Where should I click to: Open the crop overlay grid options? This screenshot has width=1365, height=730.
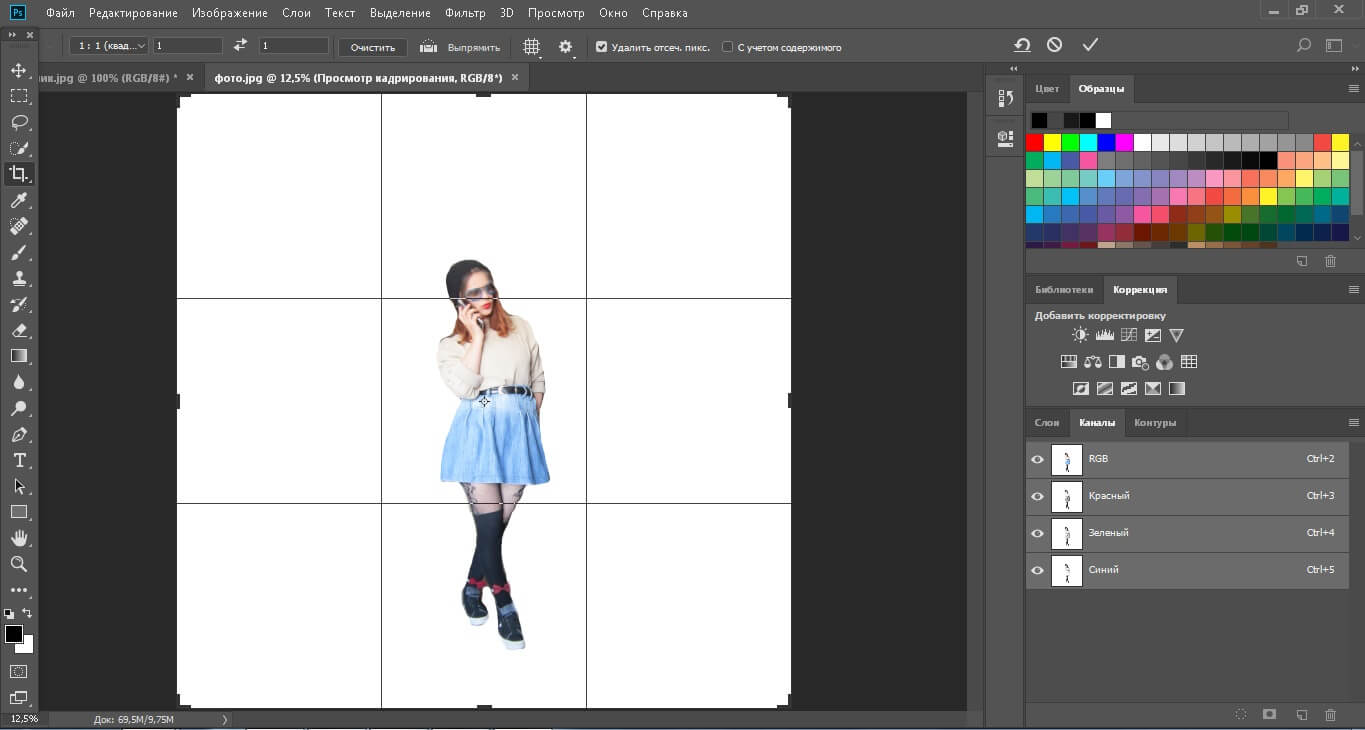point(532,47)
